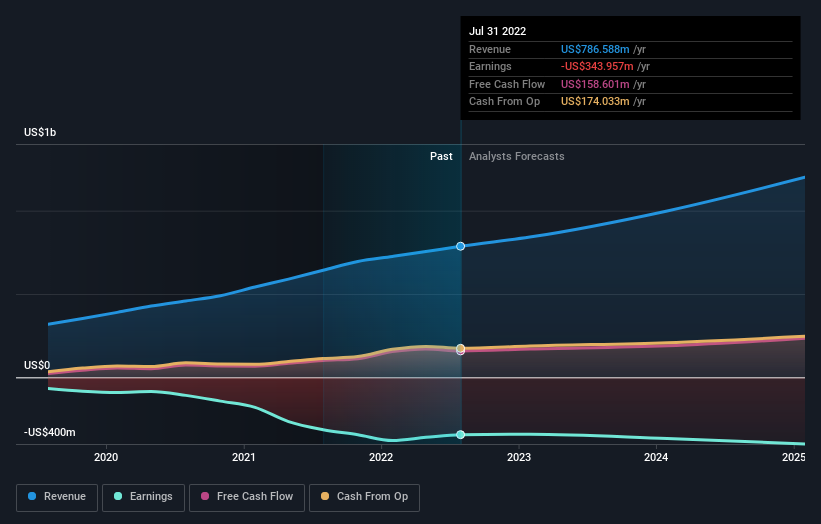The width and height of the screenshot is (821, 524).
Task: Select the blue Revenue data point marker
Action: pos(460,246)
